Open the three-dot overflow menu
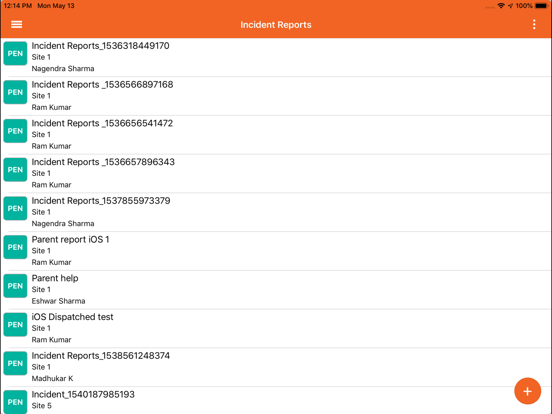Viewport: 552px width, 414px height. pos(534,24)
